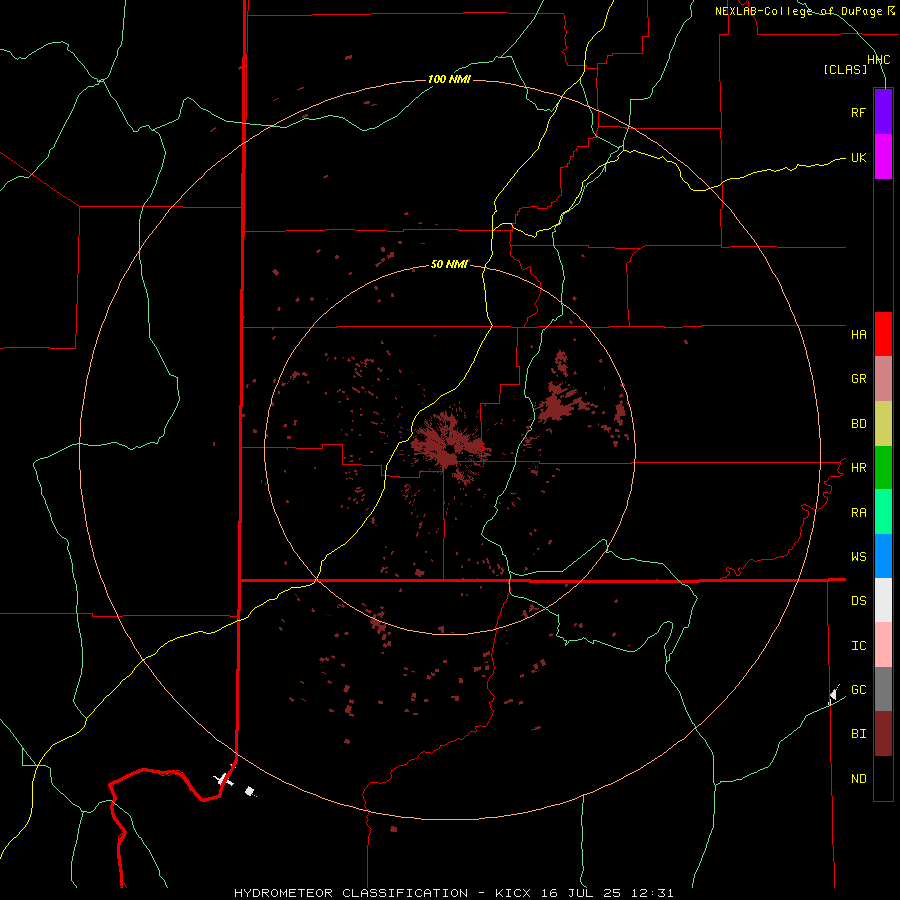Click the RF legend label

point(858,112)
